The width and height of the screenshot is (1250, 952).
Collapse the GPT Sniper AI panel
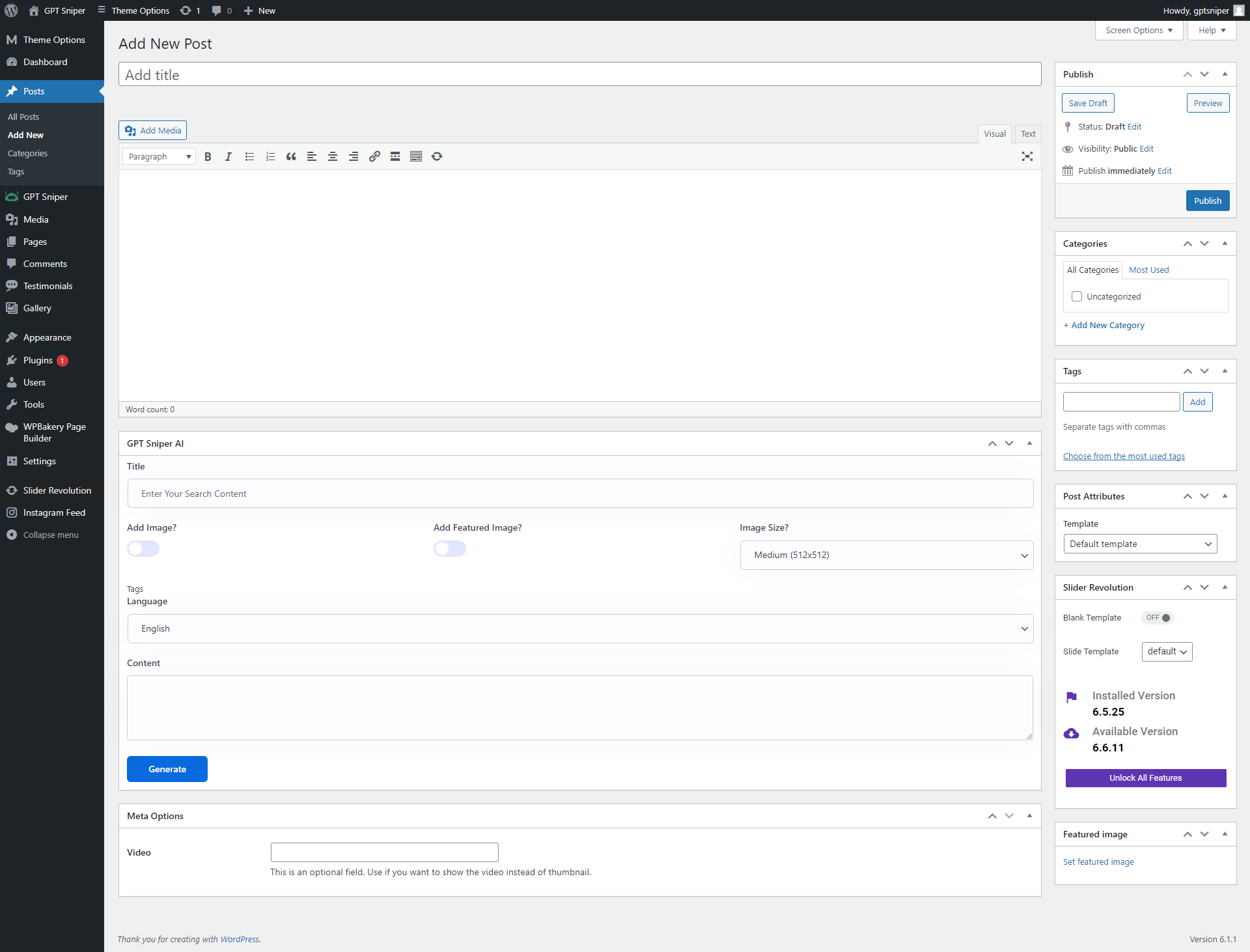[1029, 443]
